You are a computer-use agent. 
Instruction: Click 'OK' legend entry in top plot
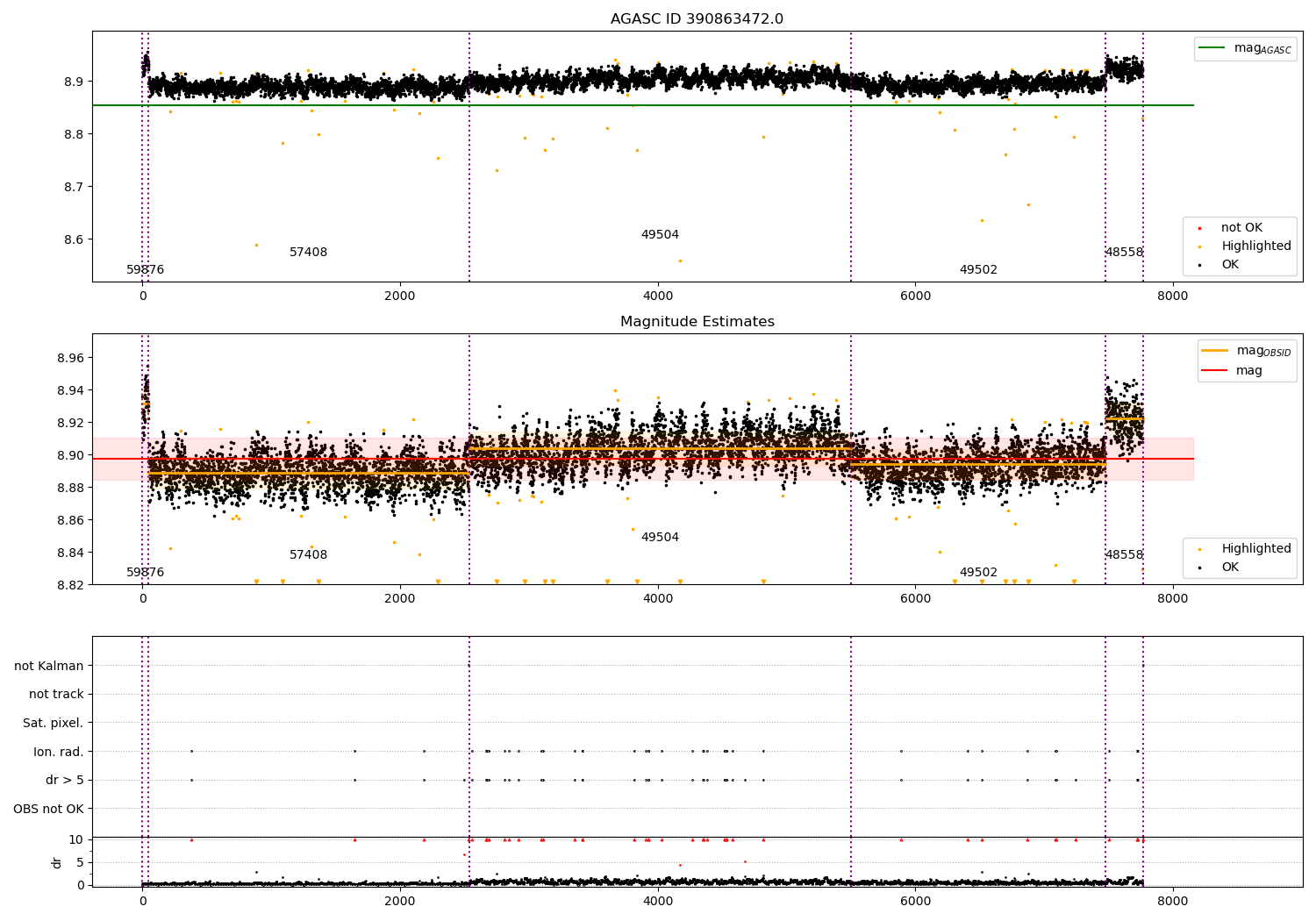(1230, 265)
